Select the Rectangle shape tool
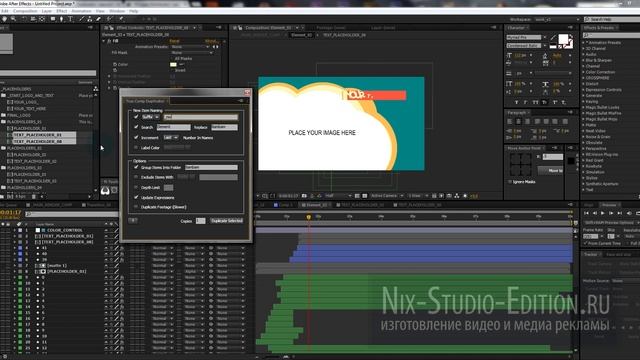The height and width of the screenshot is (360, 640). [x=53, y=19]
